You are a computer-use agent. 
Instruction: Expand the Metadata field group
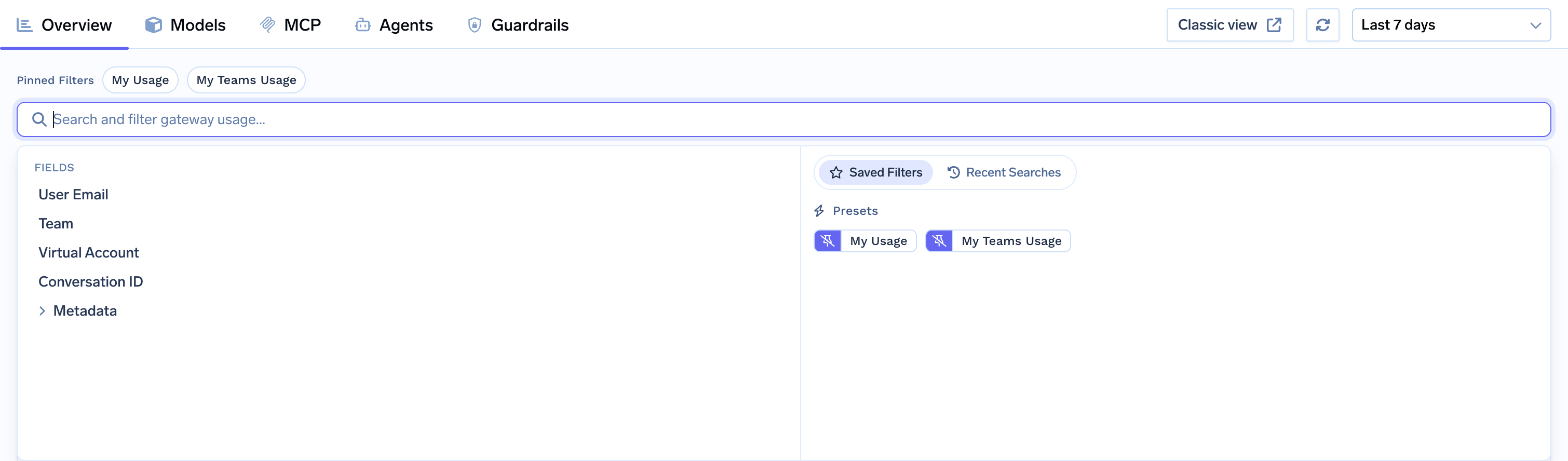tap(42, 311)
